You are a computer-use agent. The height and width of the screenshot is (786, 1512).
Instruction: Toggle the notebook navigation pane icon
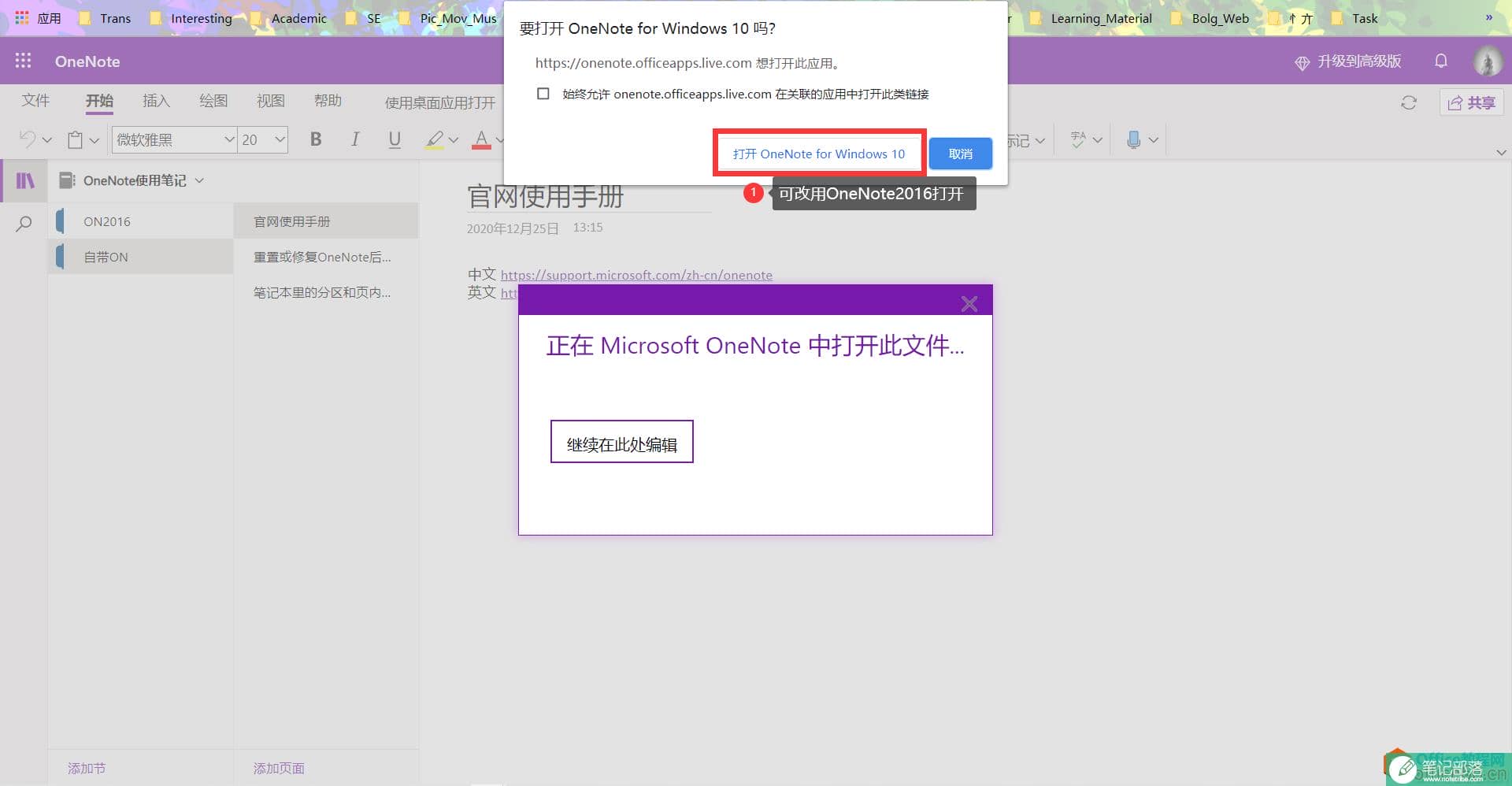[x=25, y=180]
